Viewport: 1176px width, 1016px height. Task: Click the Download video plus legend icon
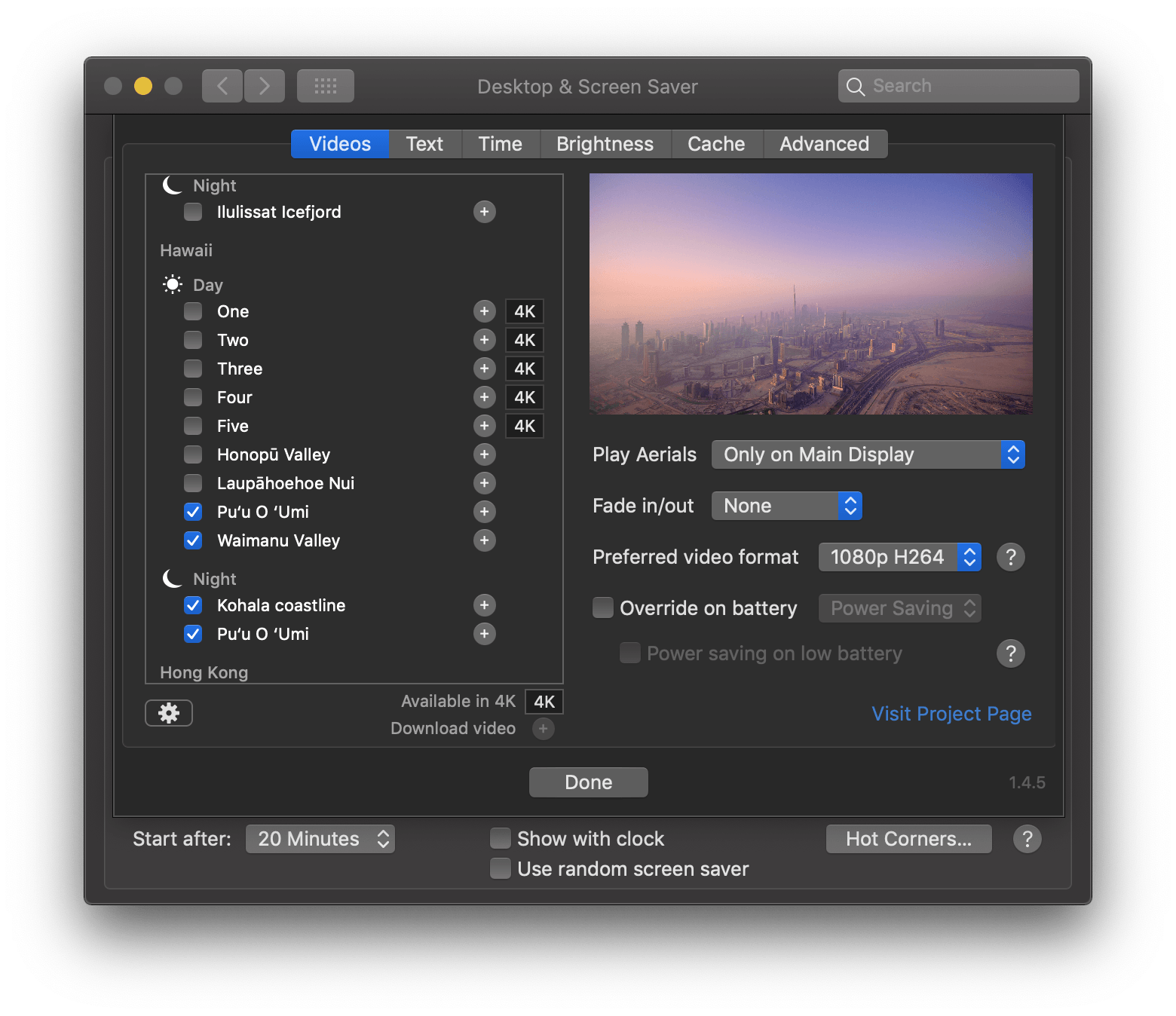coord(543,729)
